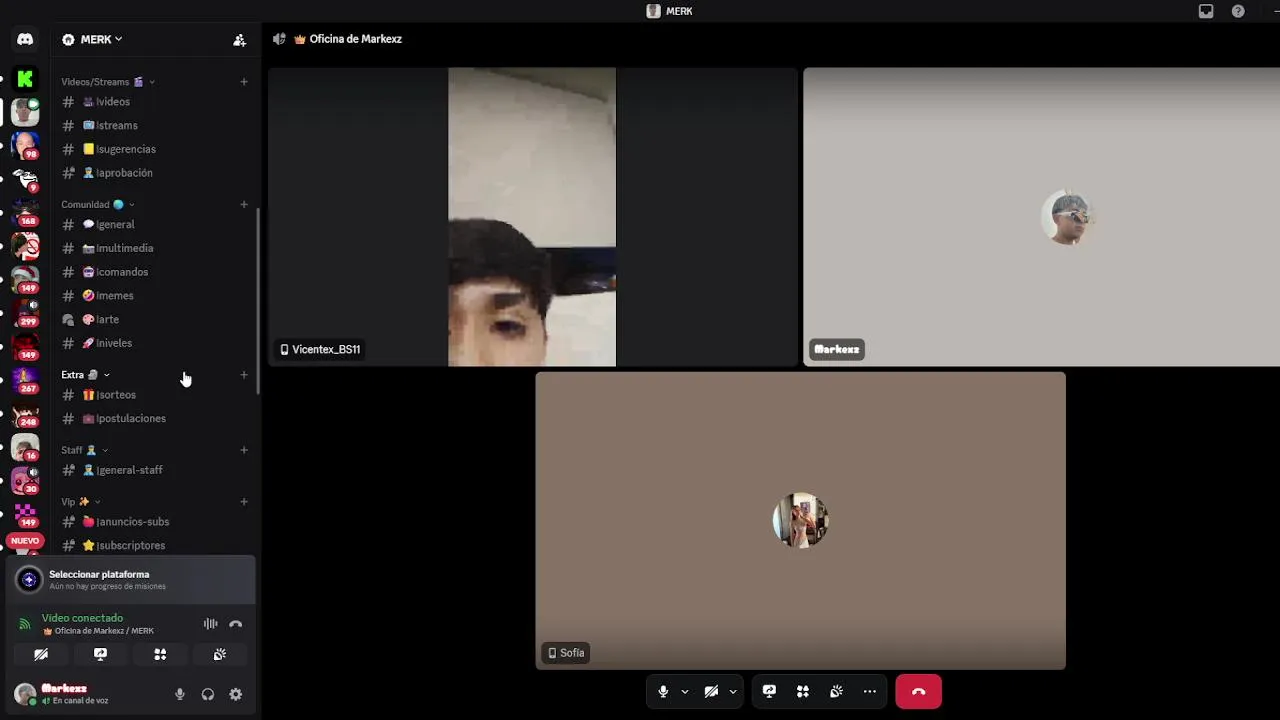Add channel to Extra category

(x=244, y=374)
